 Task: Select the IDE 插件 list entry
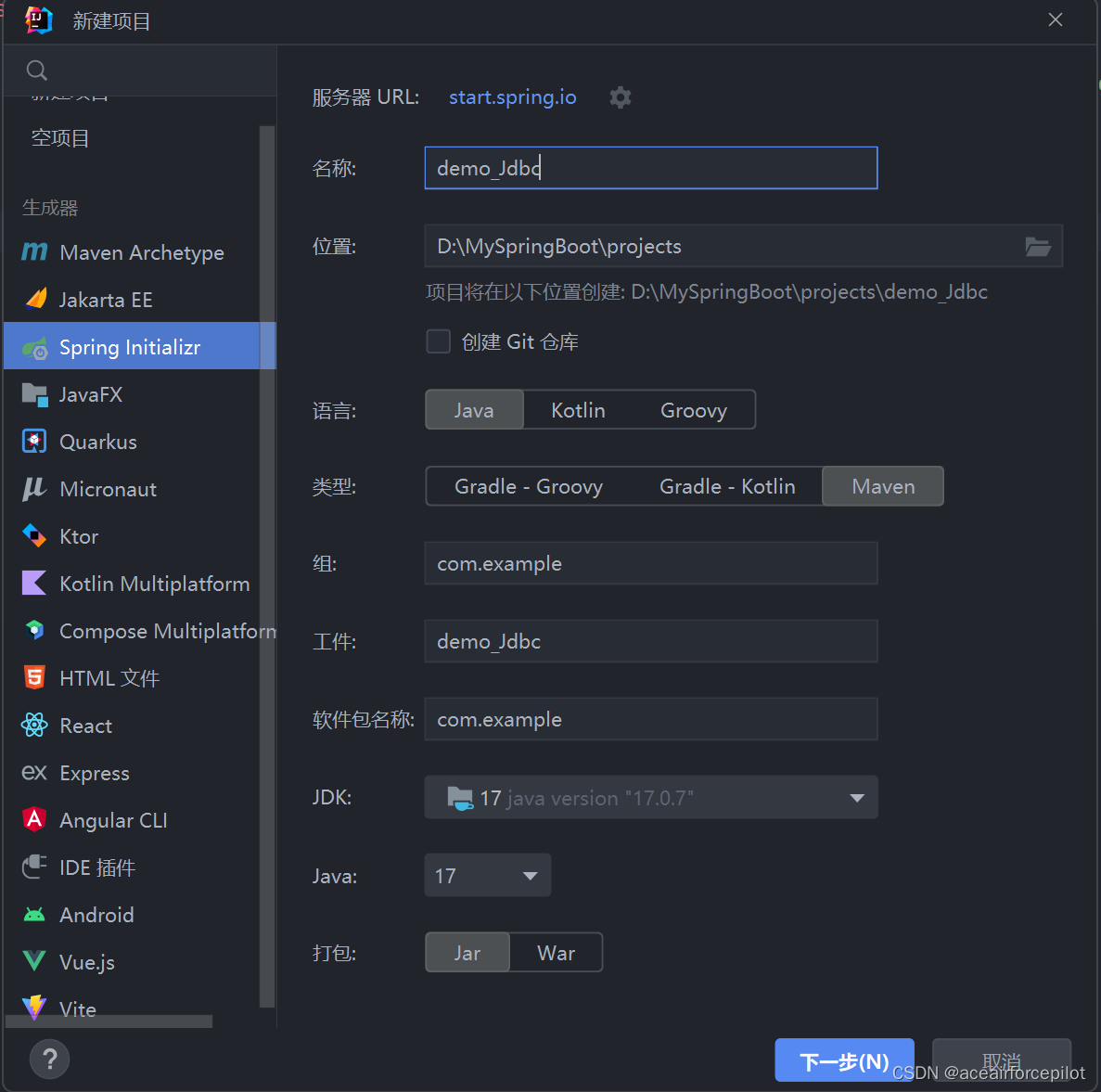(x=132, y=867)
